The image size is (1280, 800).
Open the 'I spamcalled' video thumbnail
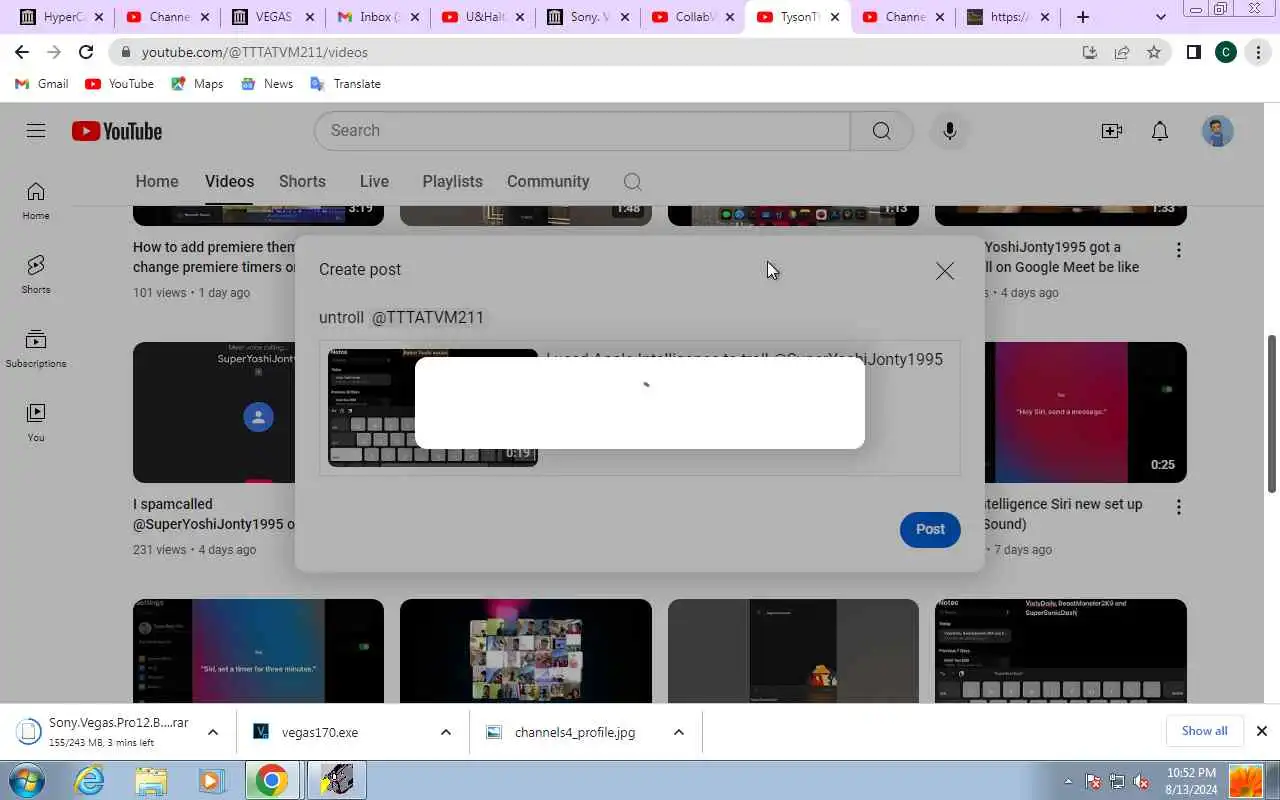[x=214, y=412]
